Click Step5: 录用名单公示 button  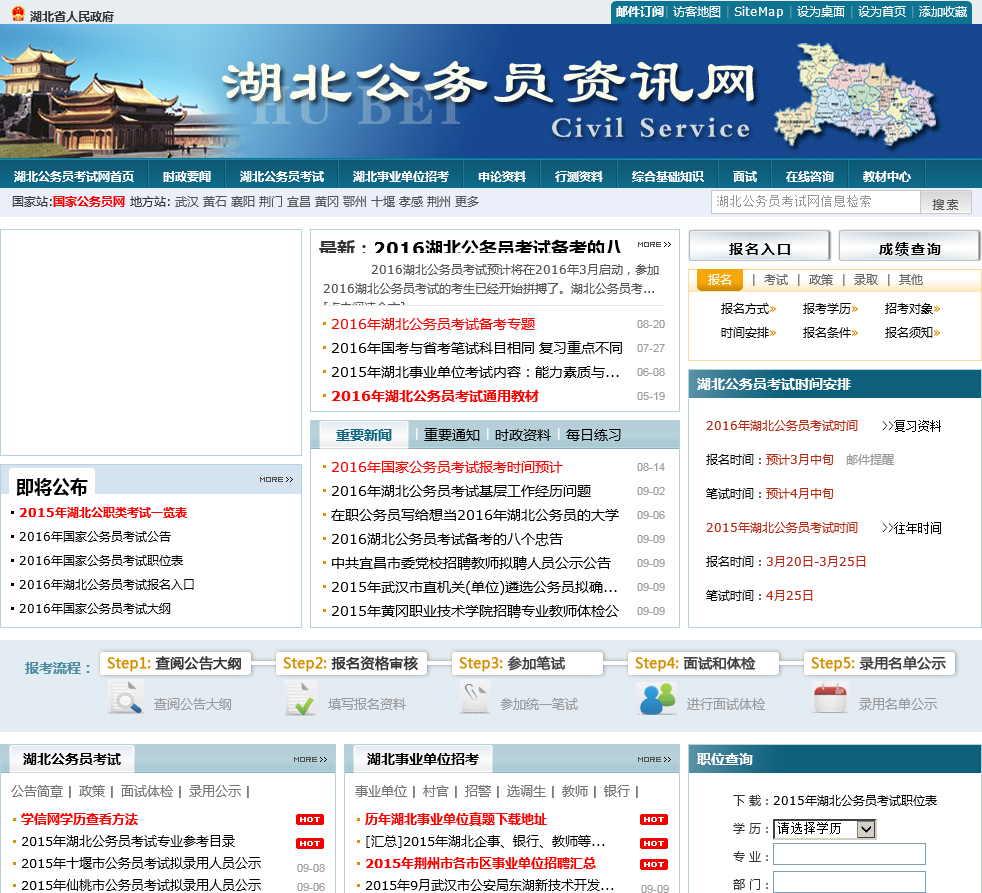click(x=879, y=664)
